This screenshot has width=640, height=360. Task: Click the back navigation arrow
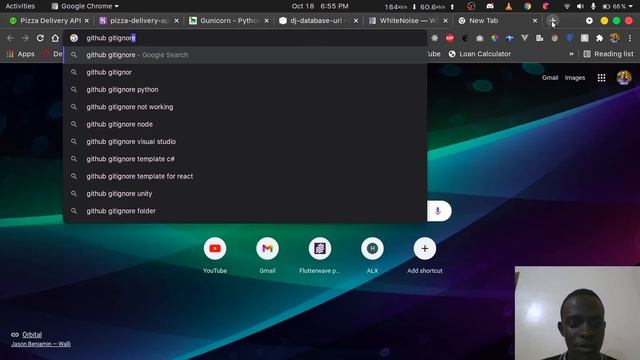(x=10, y=38)
